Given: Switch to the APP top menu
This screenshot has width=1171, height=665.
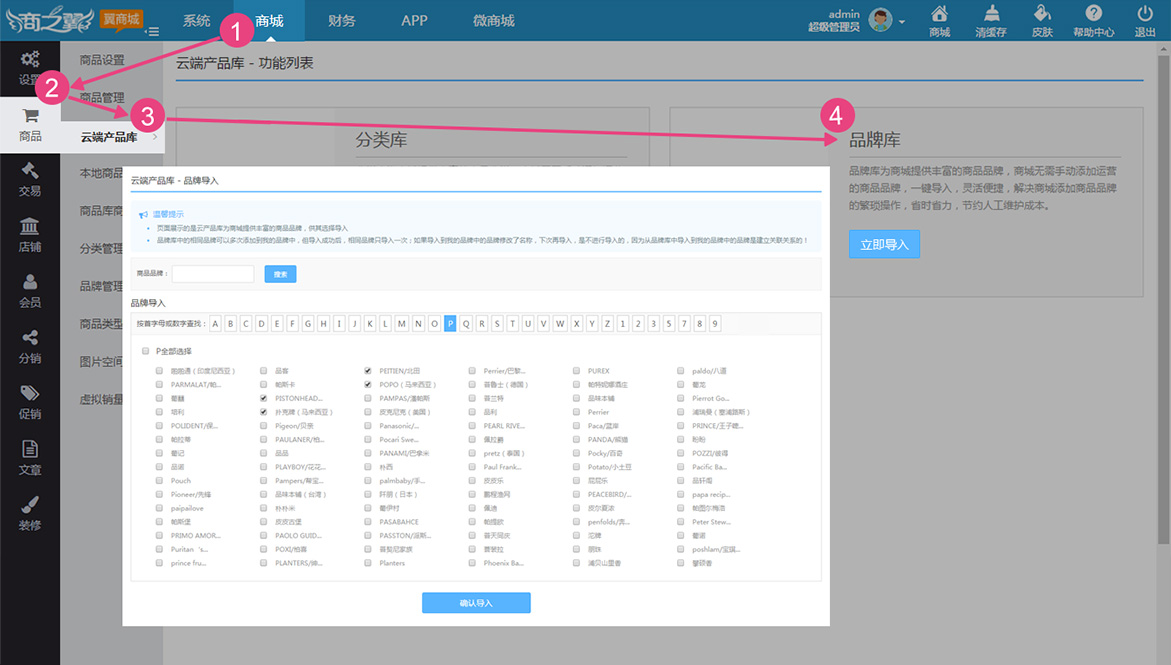Looking at the screenshot, I should (x=414, y=20).
